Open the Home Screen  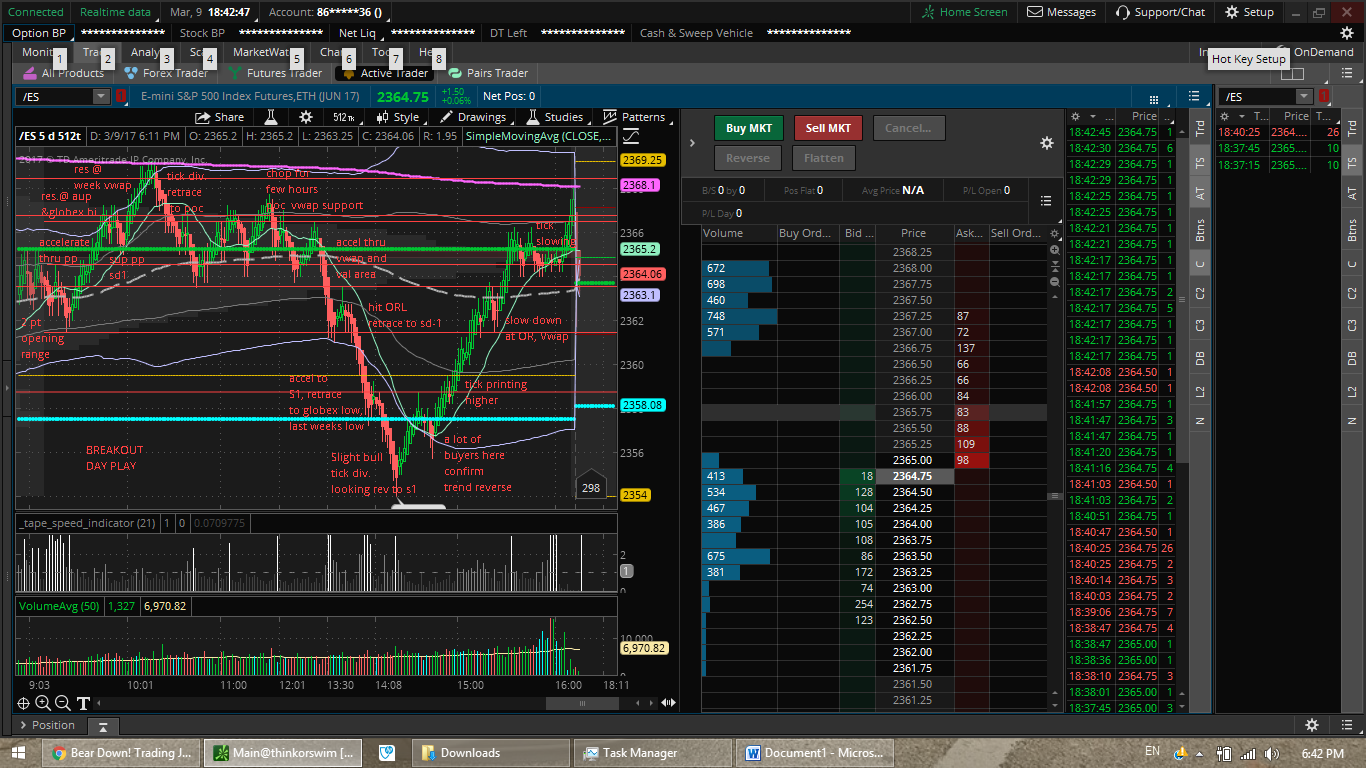pos(965,12)
